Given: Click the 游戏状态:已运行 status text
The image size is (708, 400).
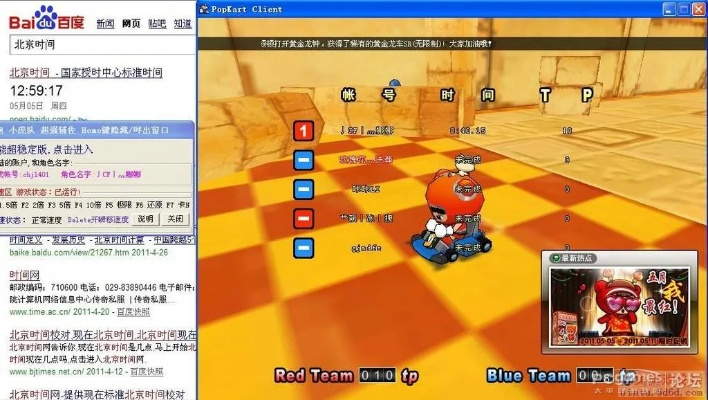Looking at the screenshot, I should 48,192.
